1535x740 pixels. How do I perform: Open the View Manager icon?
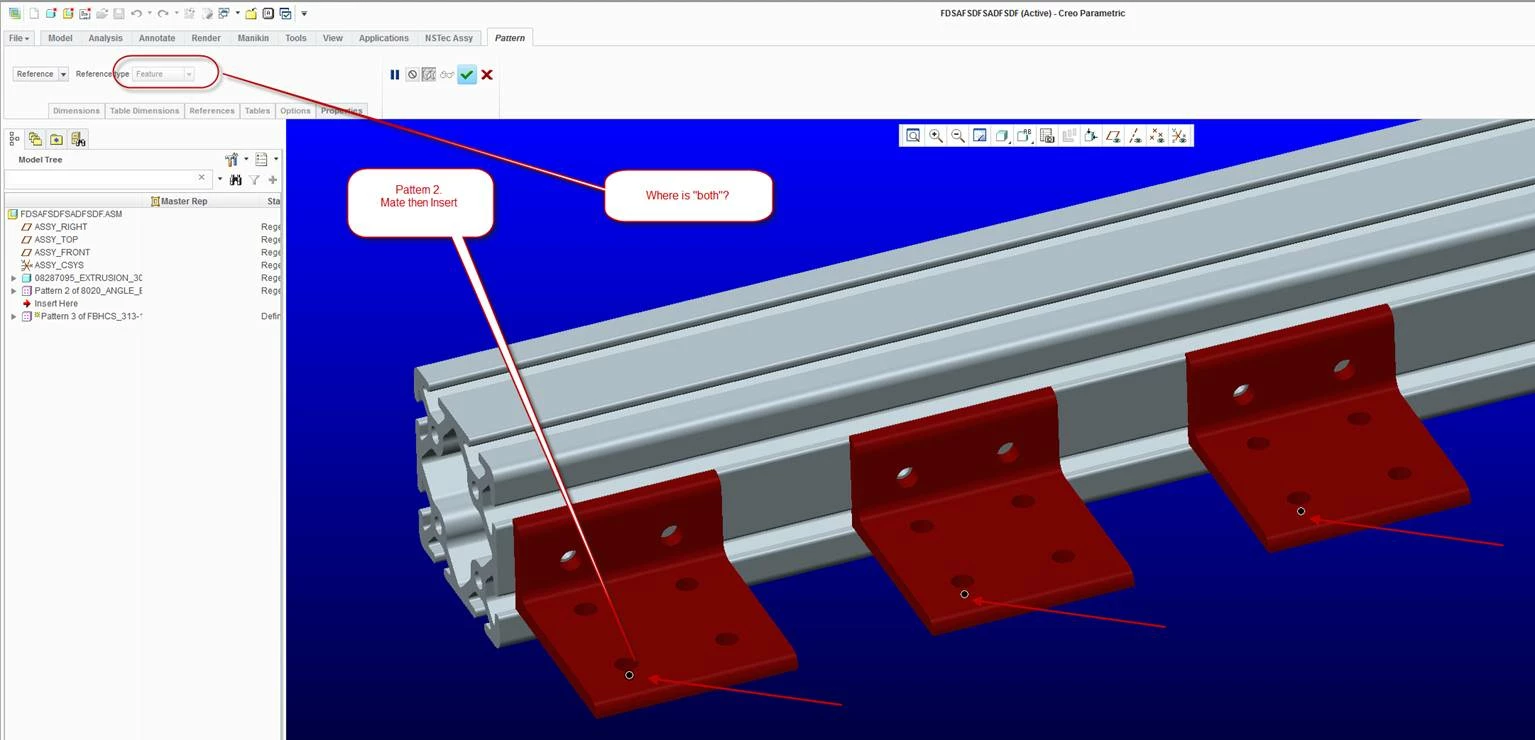click(x=1047, y=136)
